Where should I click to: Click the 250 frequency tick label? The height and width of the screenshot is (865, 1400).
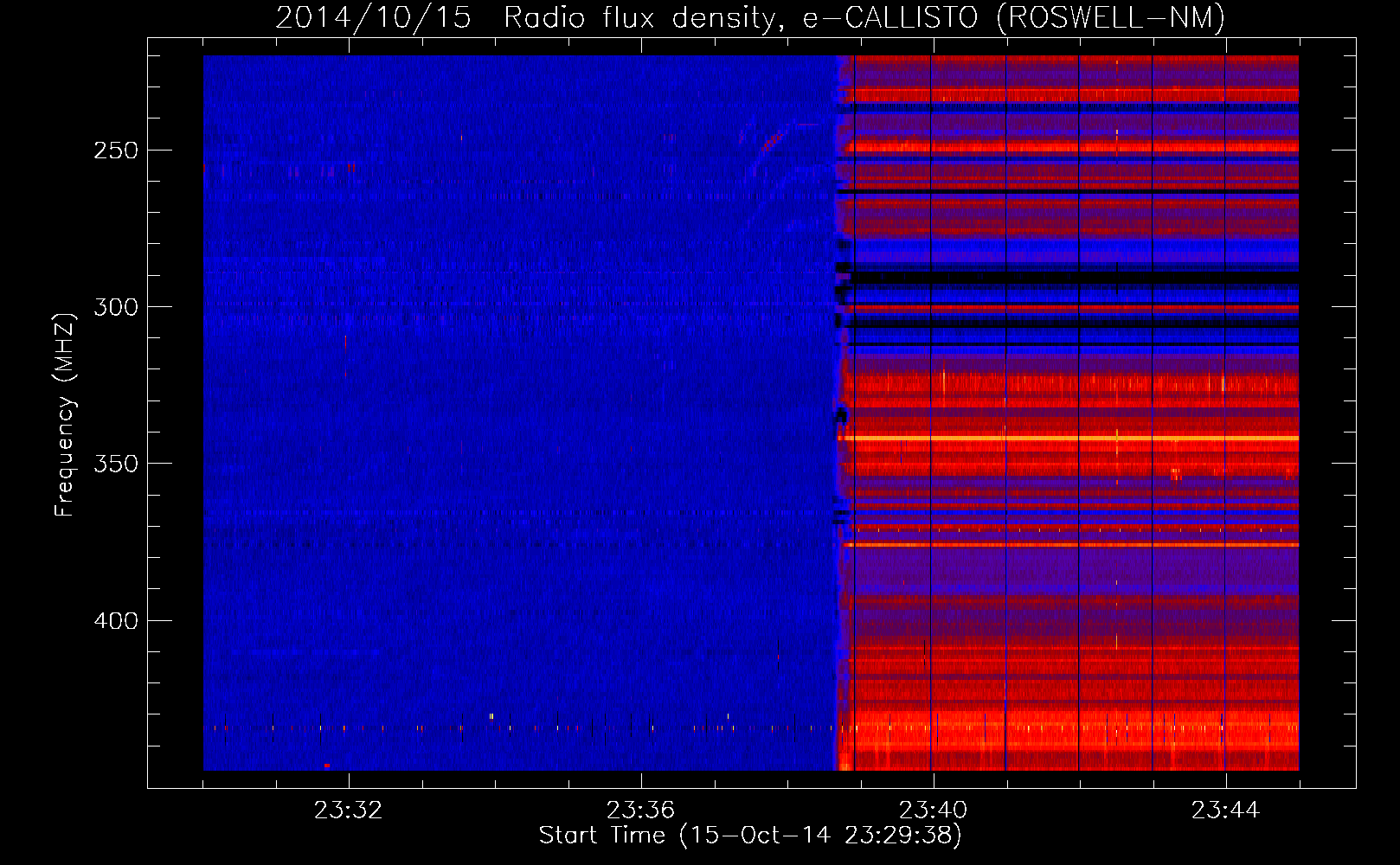116,151
